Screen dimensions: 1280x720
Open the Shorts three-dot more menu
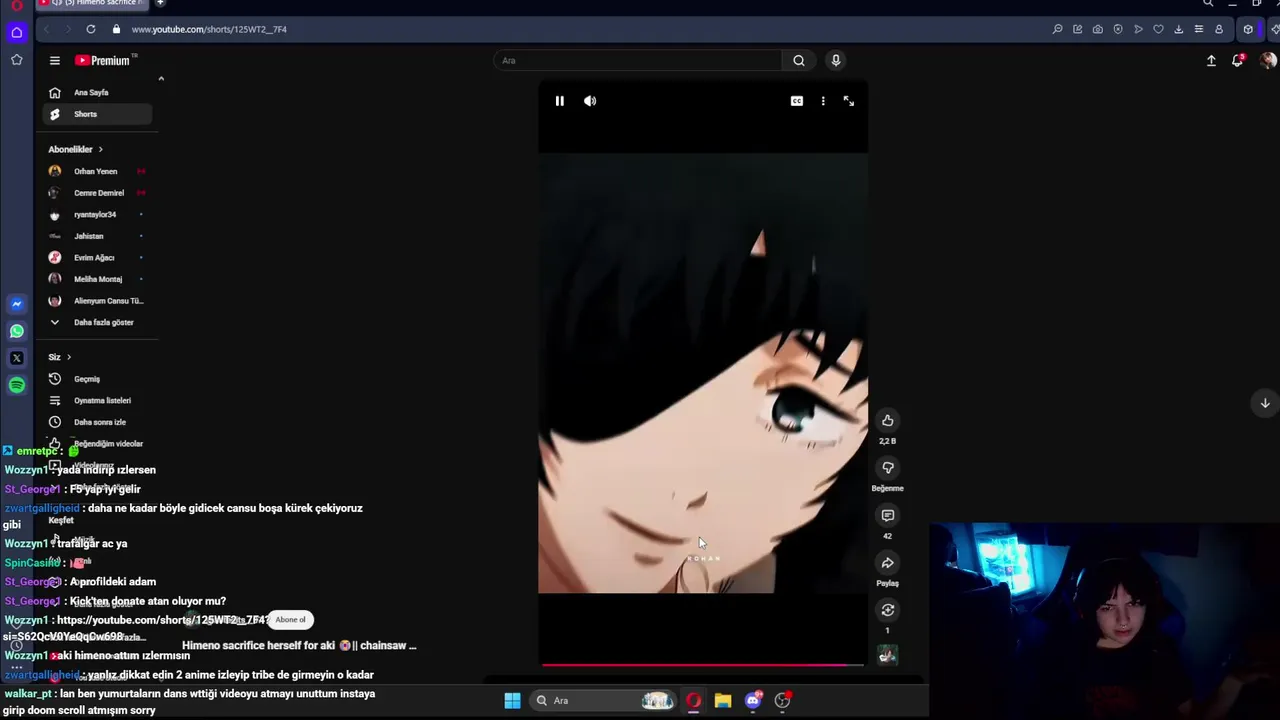tap(823, 101)
